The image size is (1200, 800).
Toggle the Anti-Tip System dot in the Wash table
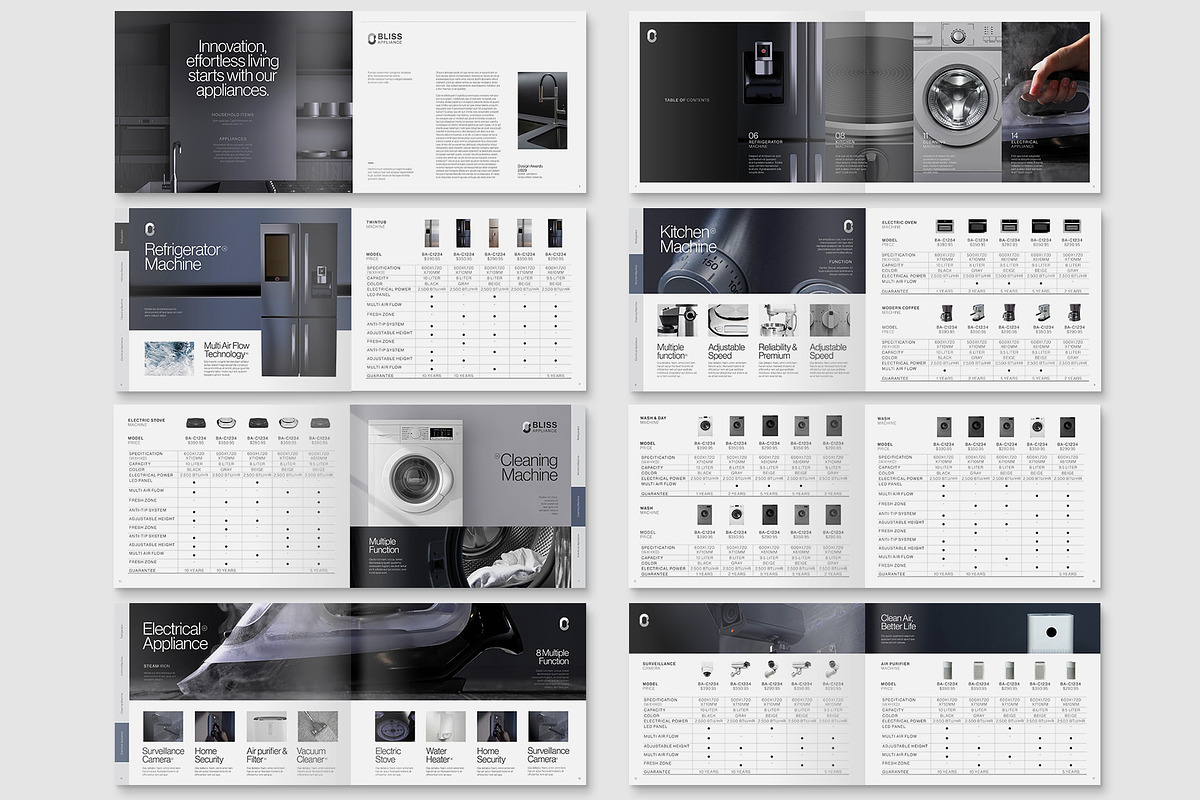coord(943,516)
